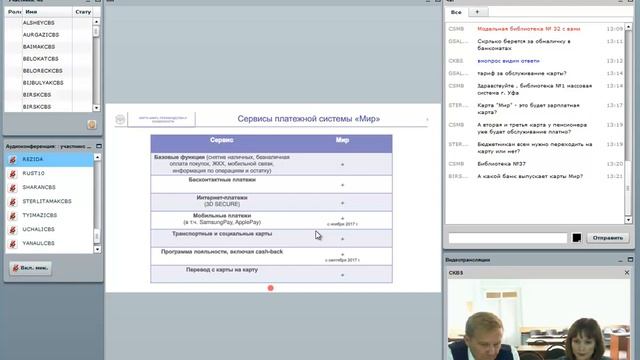The image size is (640, 360).
Task: Click chat question 'А какой банк выпускает карты Мир?'
Action: point(530,176)
